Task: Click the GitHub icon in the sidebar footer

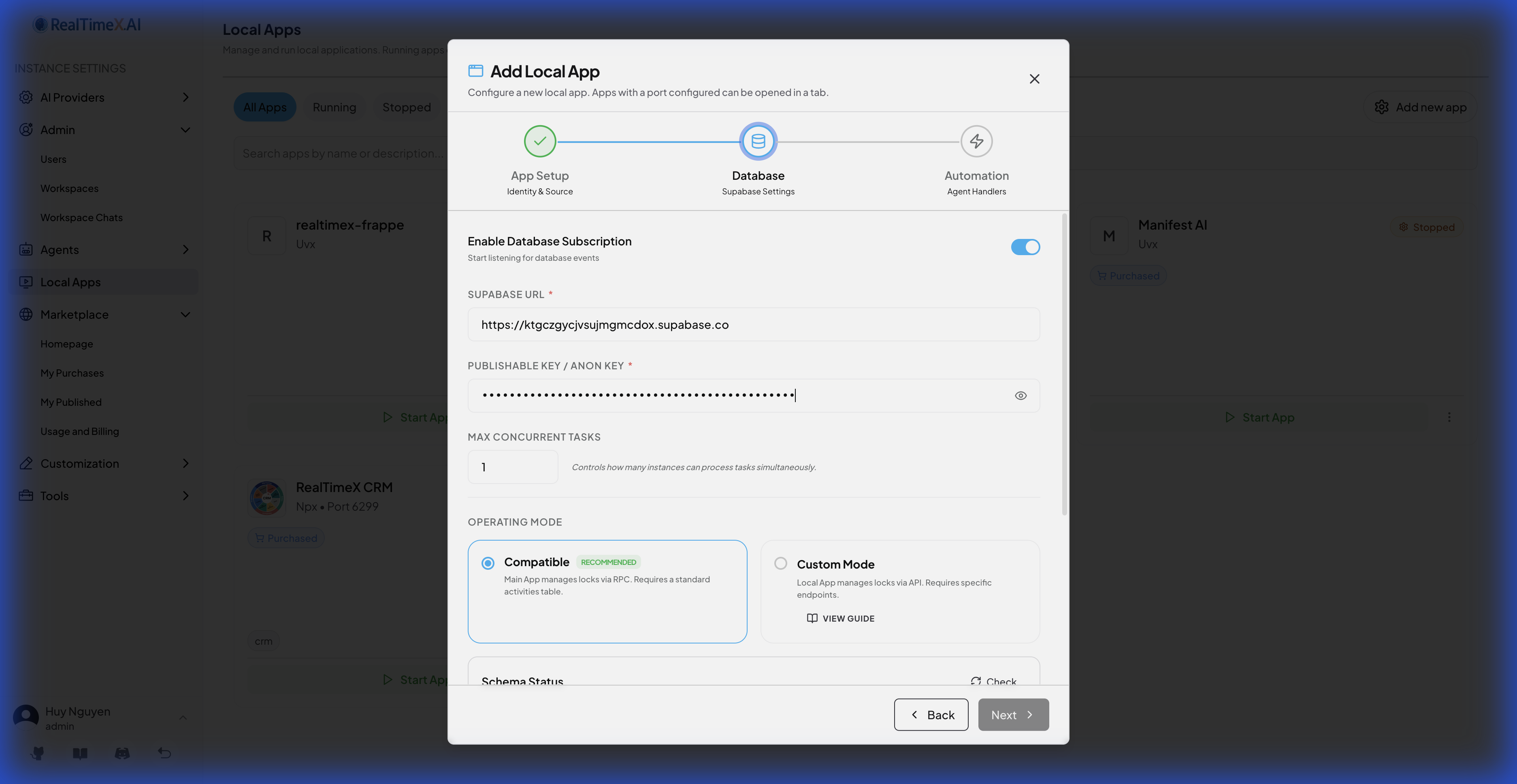Action: tap(37, 753)
